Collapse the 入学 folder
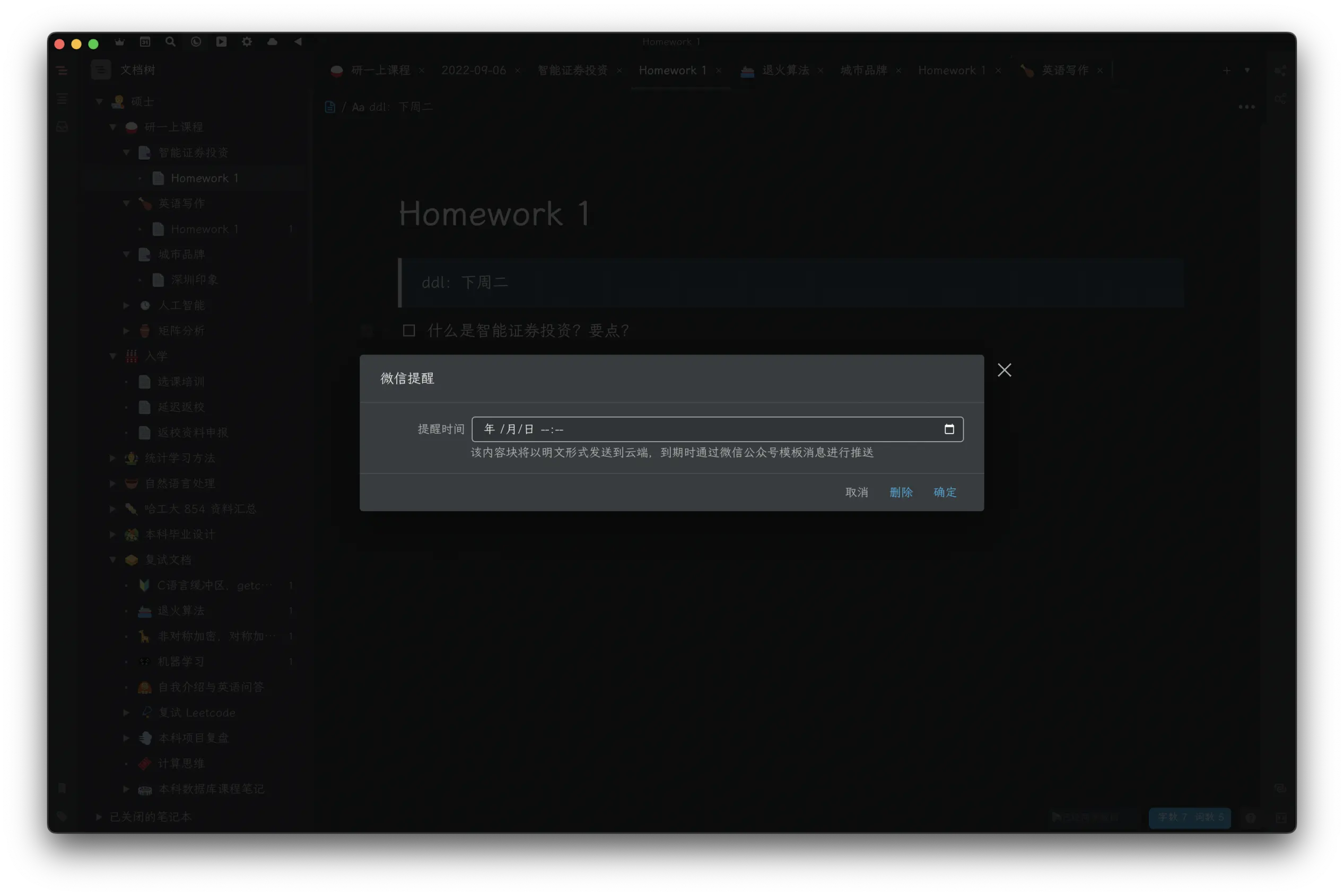The height and width of the screenshot is (896, 1344). click(x=113, y=356)
